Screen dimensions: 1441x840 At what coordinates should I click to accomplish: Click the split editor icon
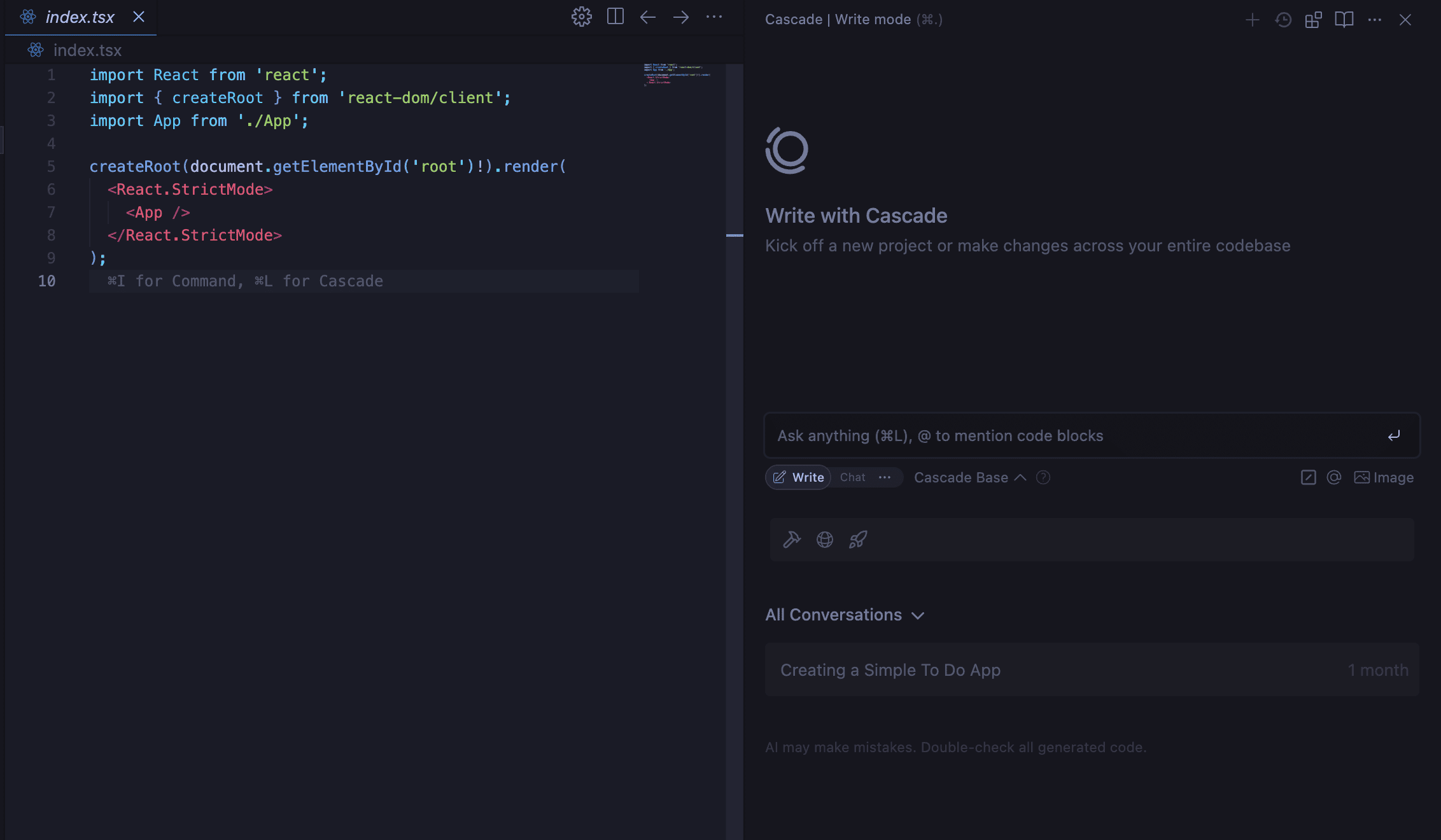point(615,17)
